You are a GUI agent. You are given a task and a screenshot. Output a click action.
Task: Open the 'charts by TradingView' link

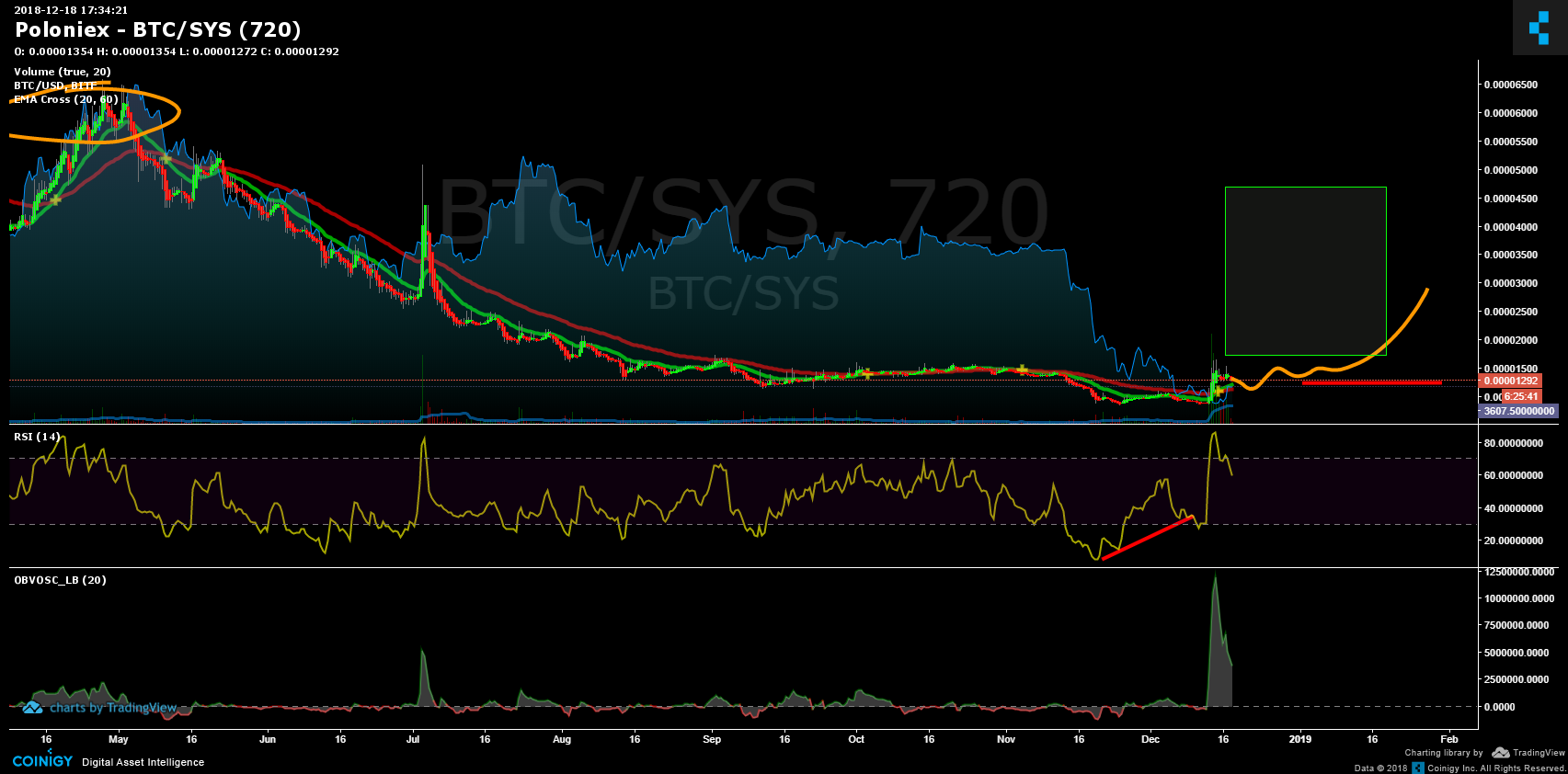tap(113, 708)
